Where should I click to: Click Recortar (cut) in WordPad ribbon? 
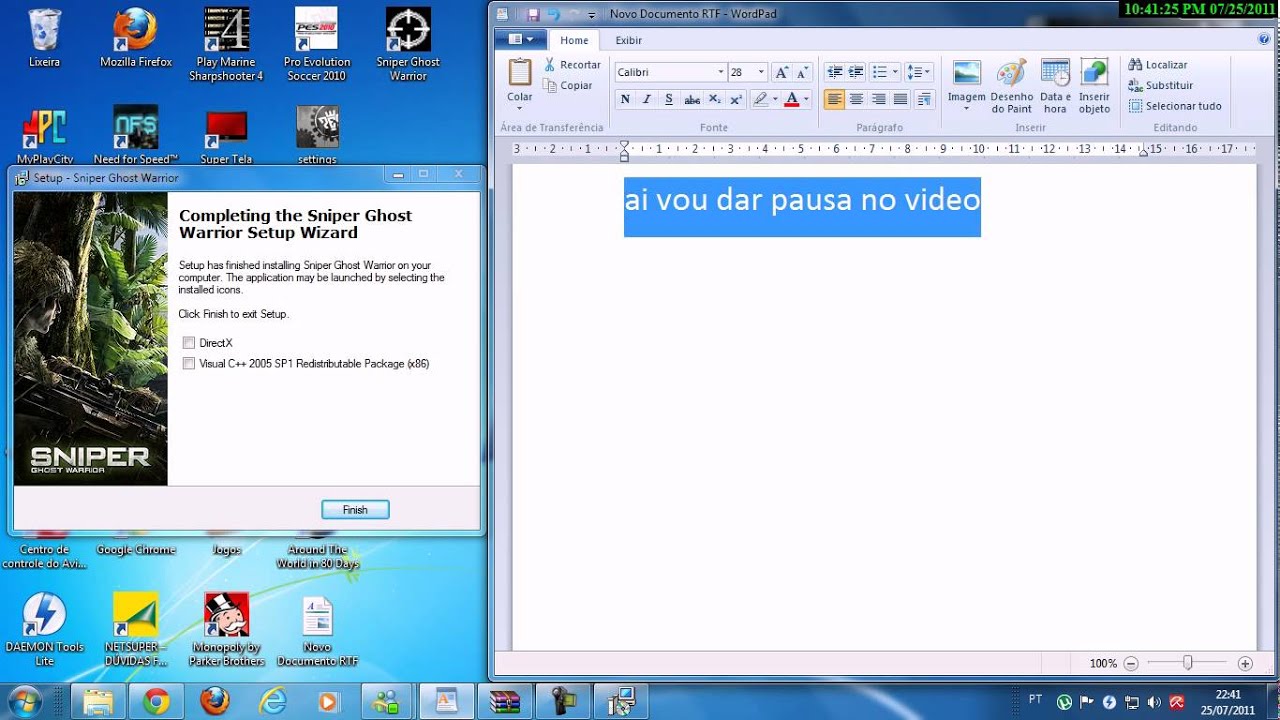(572, 65)
